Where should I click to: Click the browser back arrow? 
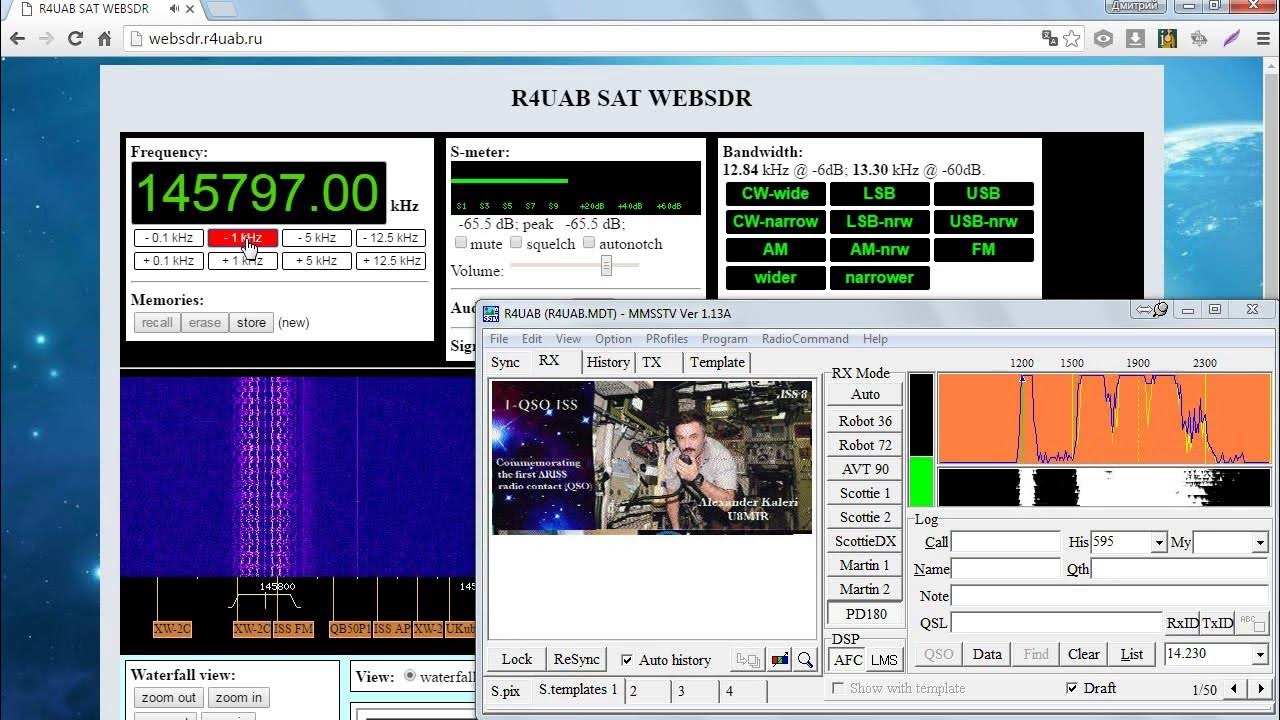(18, 39)
